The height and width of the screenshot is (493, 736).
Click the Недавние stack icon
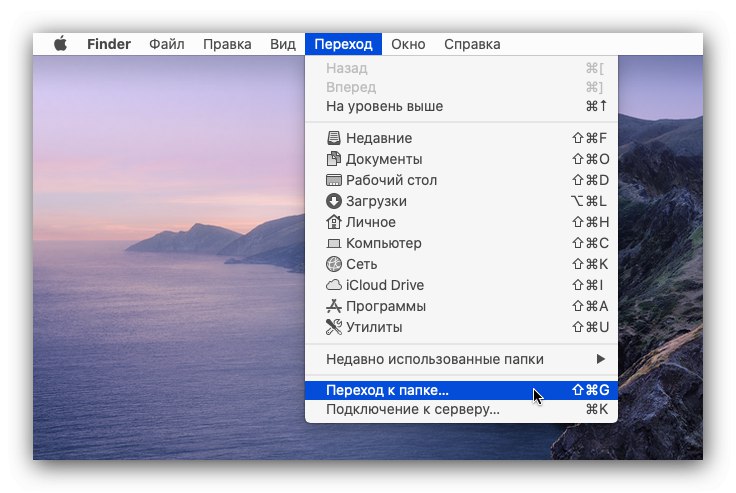coord(334,138)
